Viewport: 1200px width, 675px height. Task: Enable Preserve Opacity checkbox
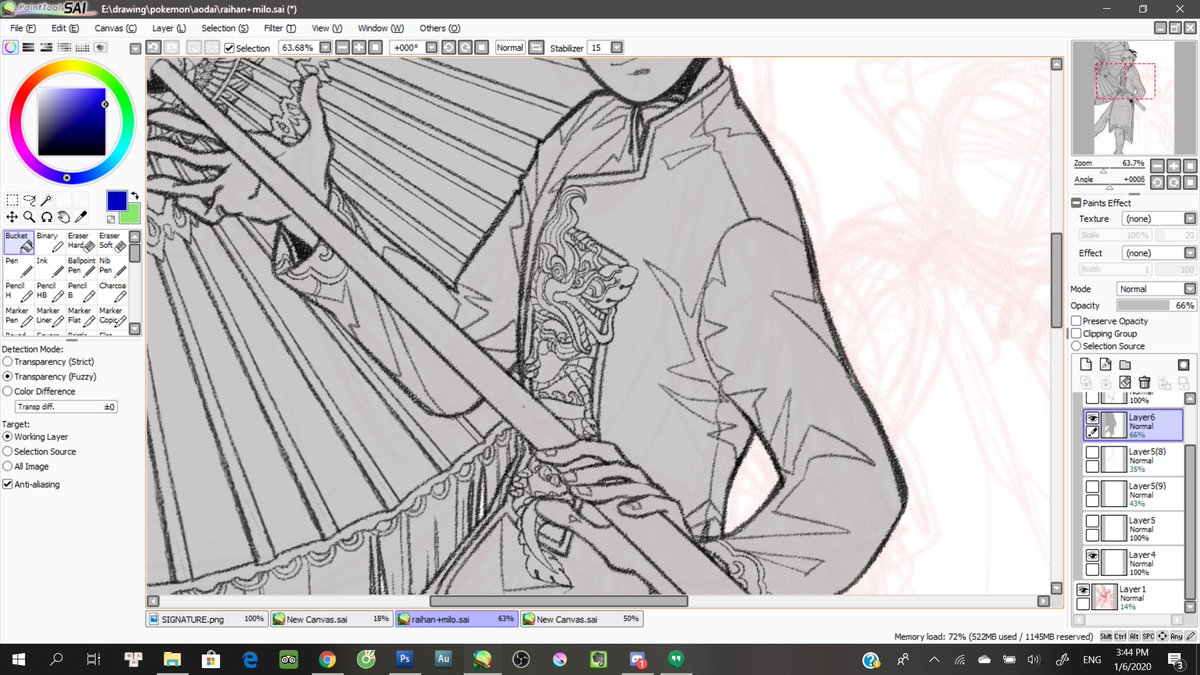click(x=1076, y=321)
